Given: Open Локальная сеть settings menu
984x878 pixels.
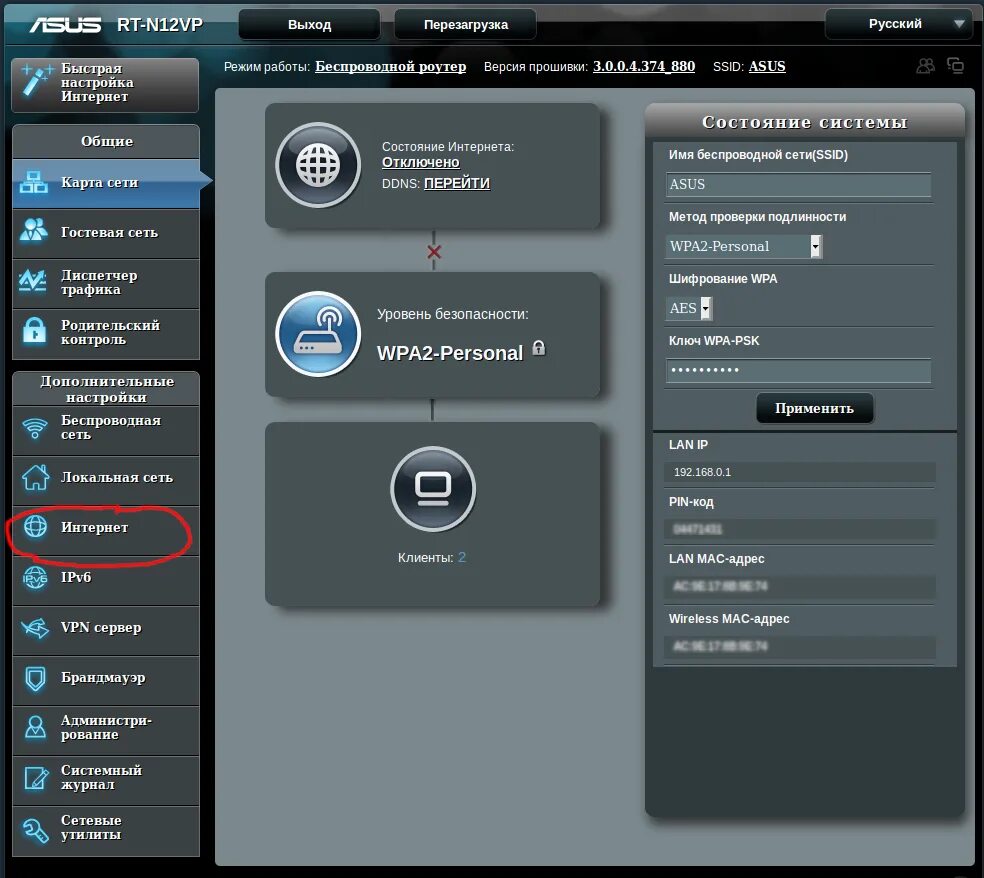Looking at the screenshot, I should tap(106, 480).
